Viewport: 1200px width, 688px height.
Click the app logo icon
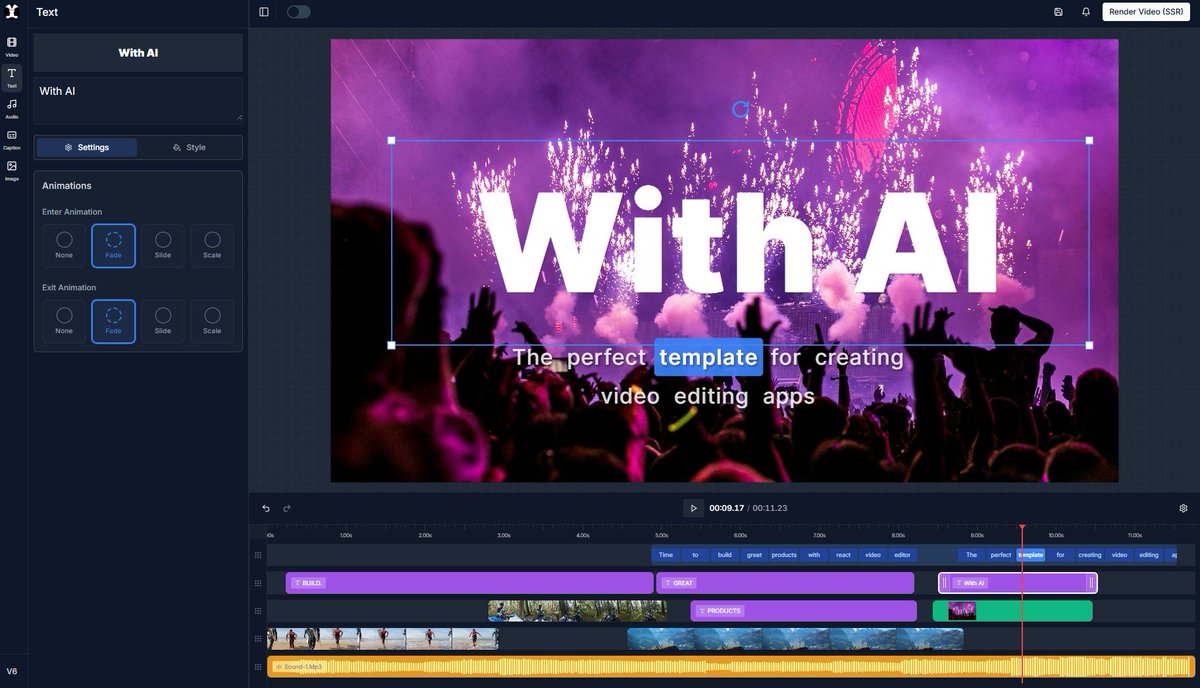12,12
